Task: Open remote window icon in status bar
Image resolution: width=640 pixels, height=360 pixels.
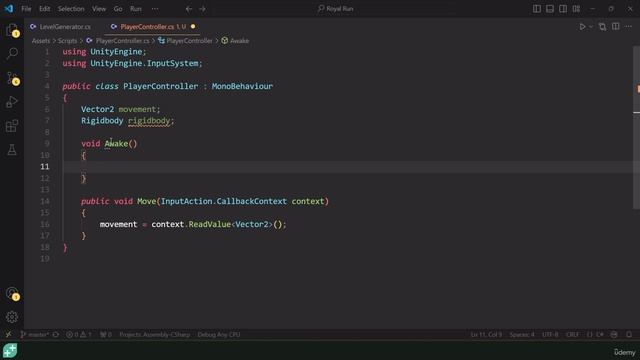Action: [x=8, y=334]
